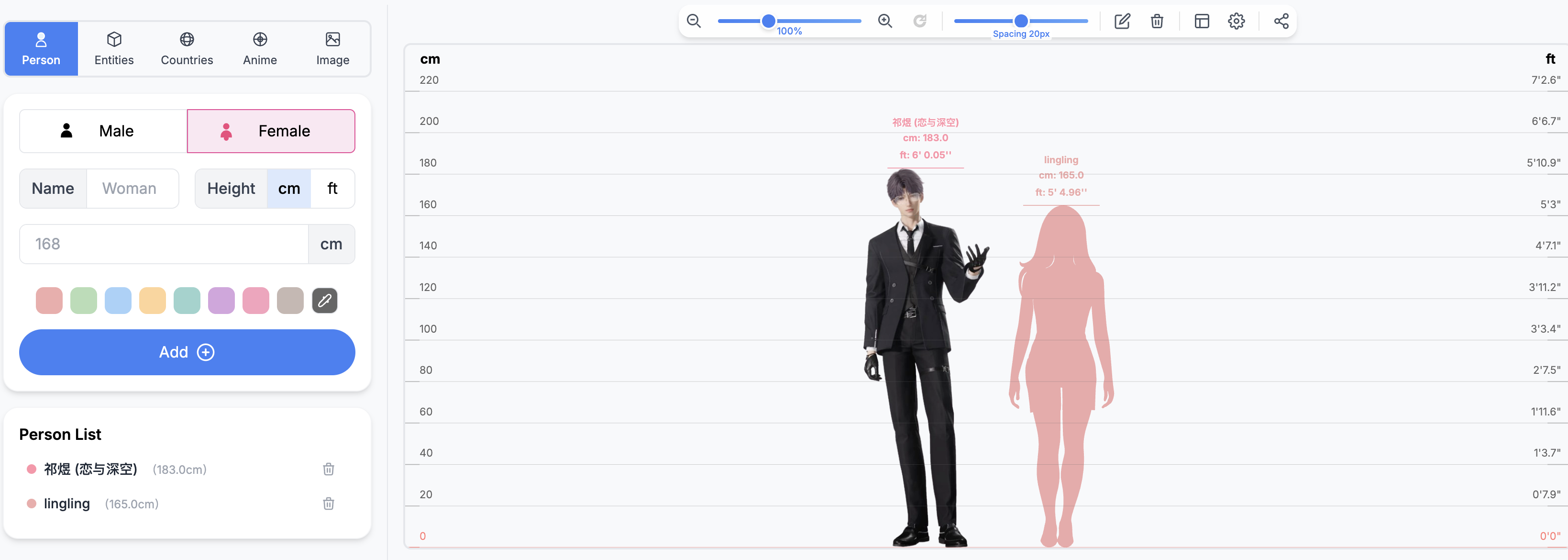Select the Male gender option

(103, 131)
